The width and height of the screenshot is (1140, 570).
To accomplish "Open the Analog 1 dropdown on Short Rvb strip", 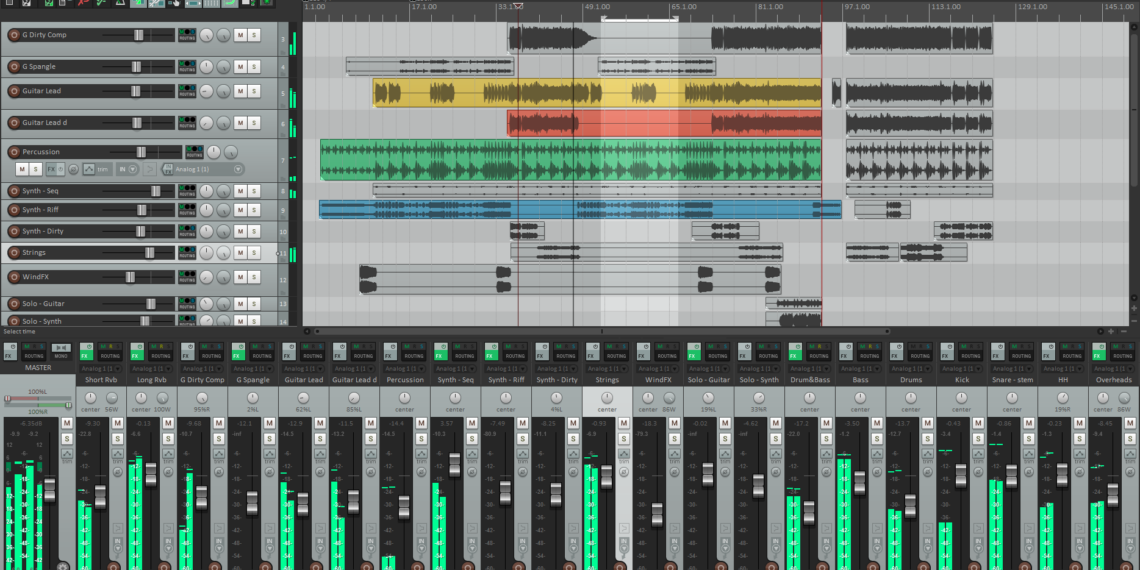I will [100, 368].
